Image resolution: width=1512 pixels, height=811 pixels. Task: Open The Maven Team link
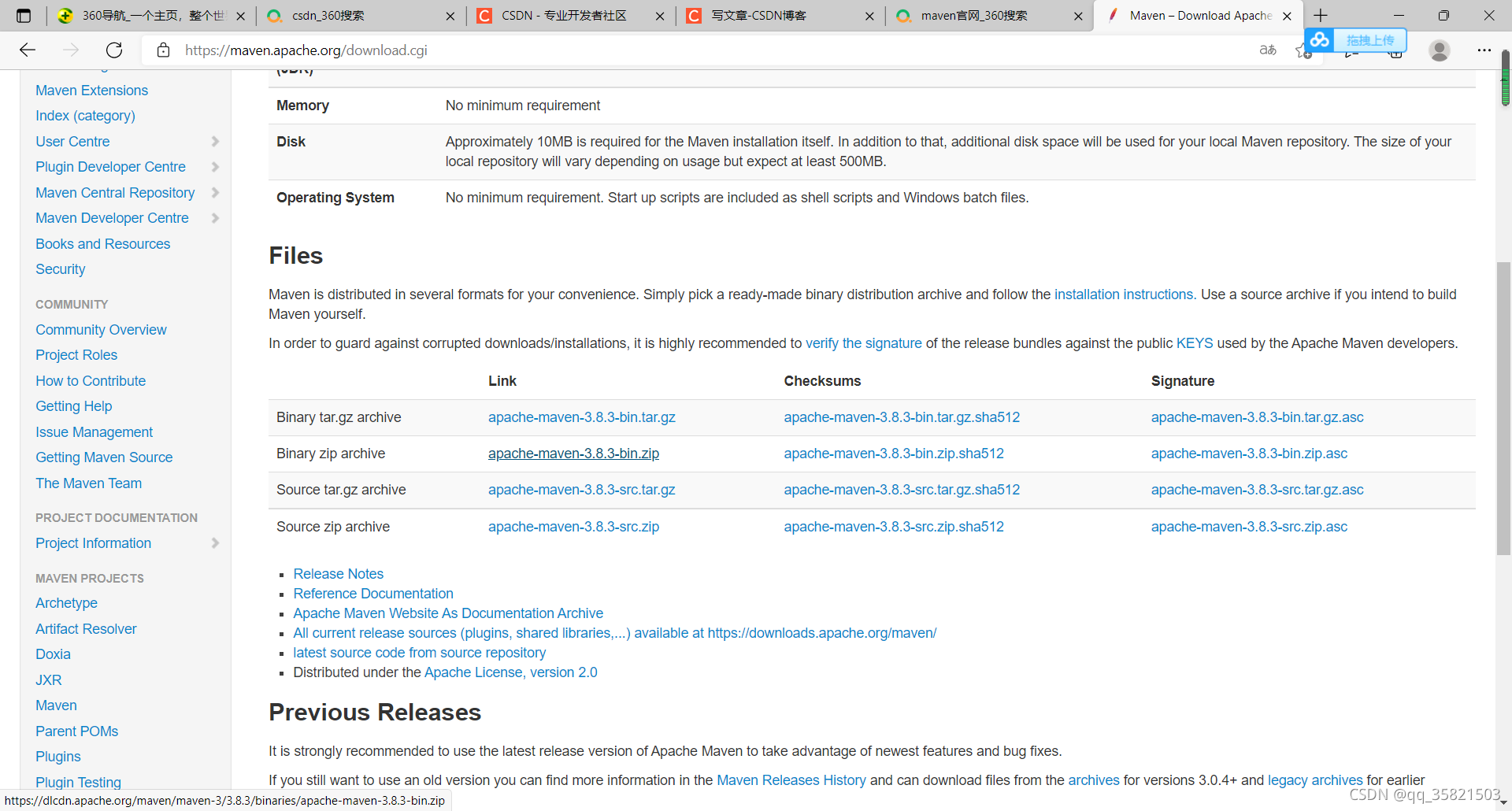88,483
